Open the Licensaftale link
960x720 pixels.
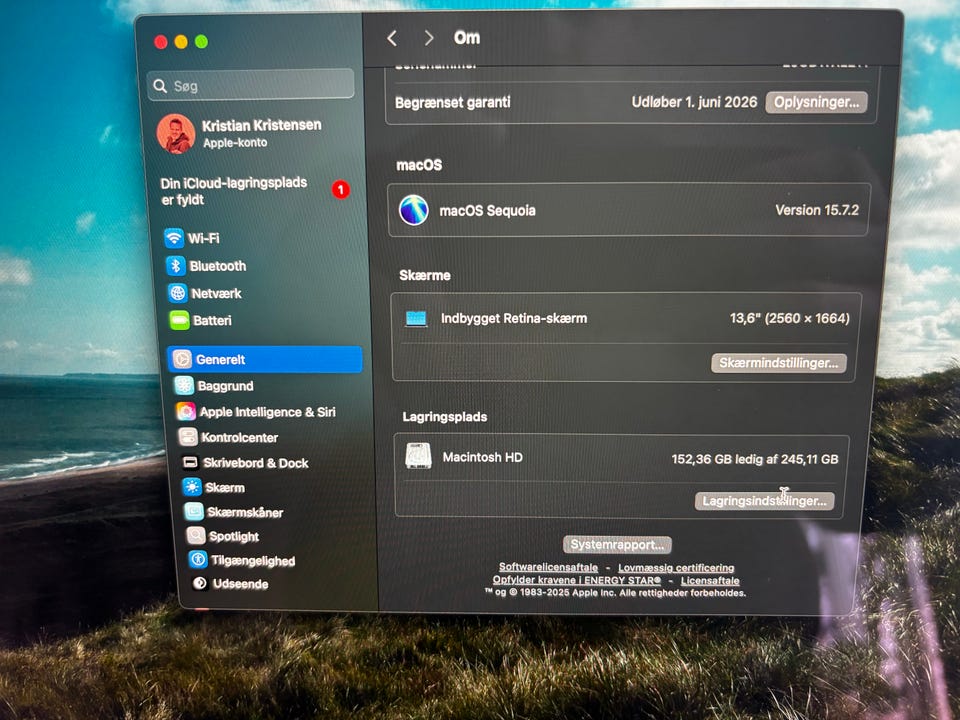710,580
